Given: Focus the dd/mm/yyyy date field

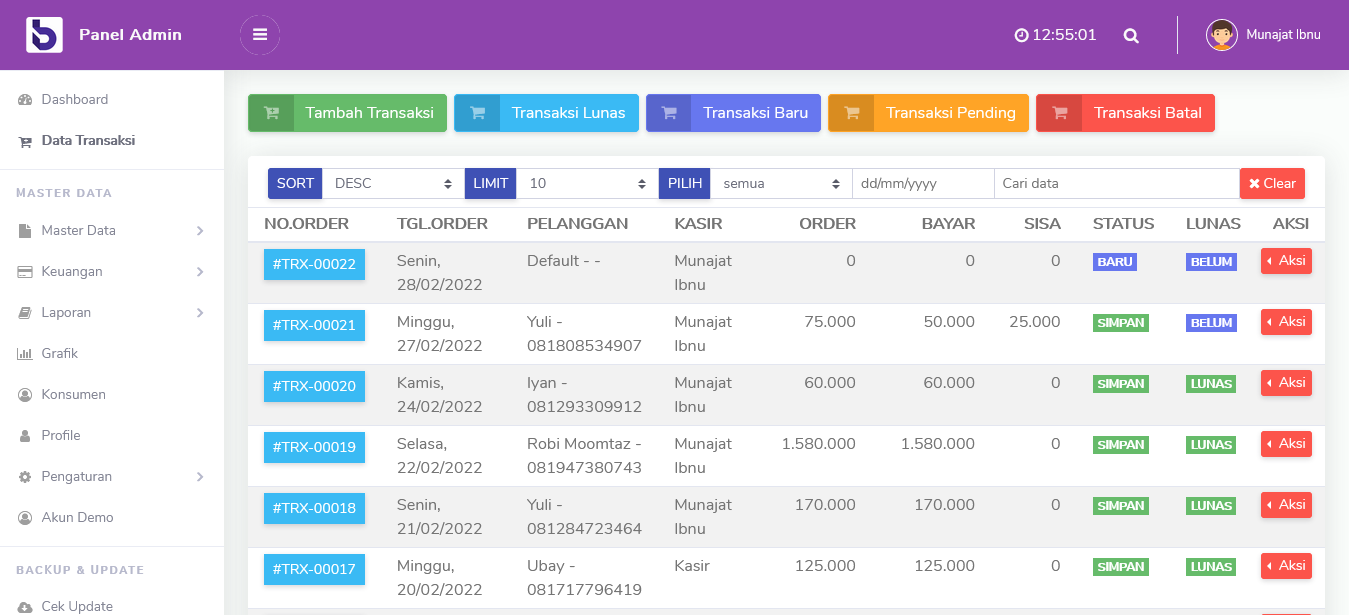Looking at the screenshot, I should 923,184.
